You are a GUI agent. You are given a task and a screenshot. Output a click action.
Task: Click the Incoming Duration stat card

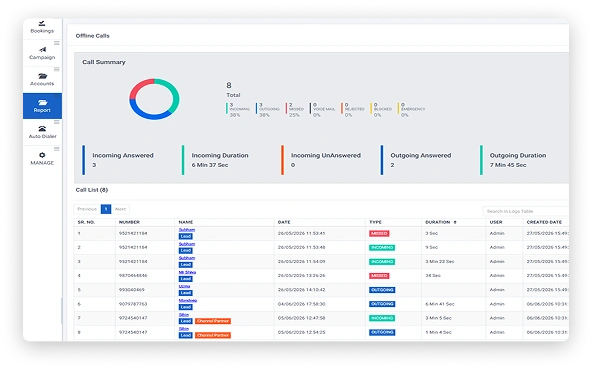pos(216,160)
